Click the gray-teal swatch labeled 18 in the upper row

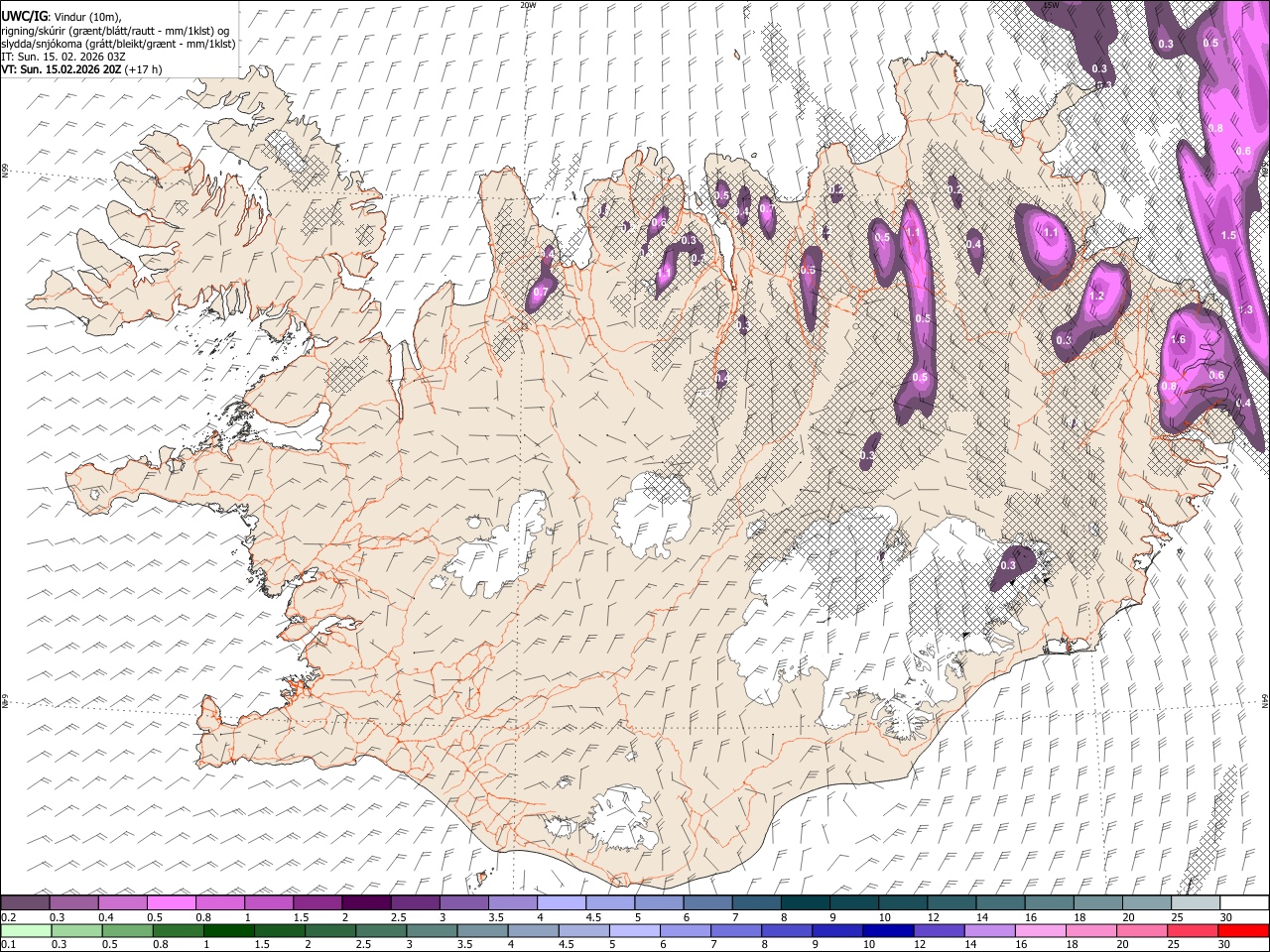click(x=1097, y=902)
